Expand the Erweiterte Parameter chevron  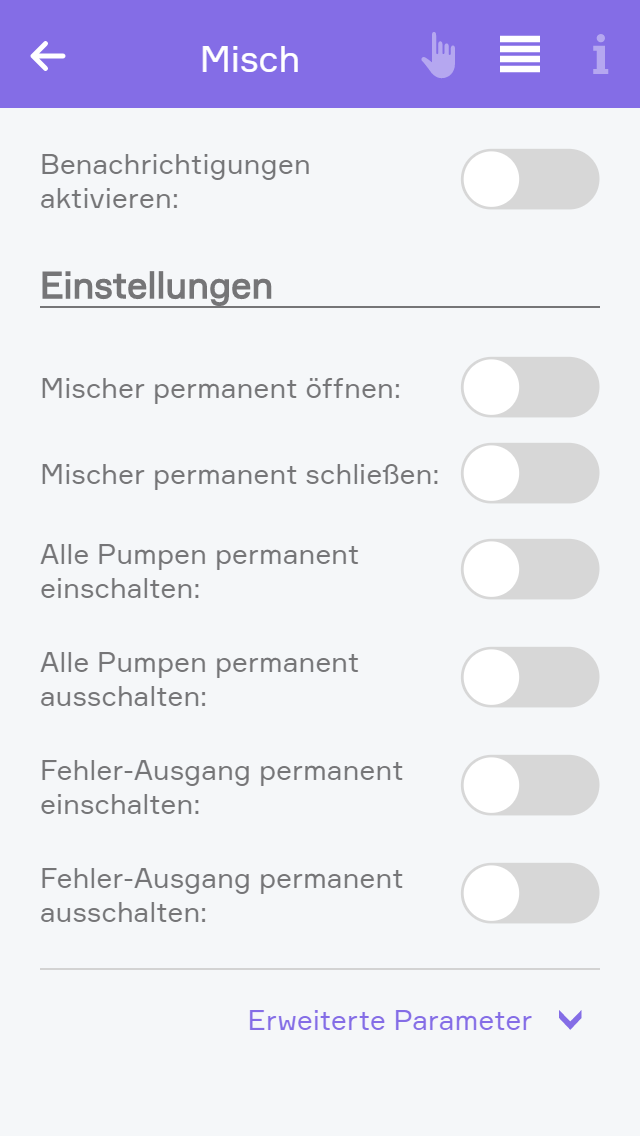click(570, 1020)
